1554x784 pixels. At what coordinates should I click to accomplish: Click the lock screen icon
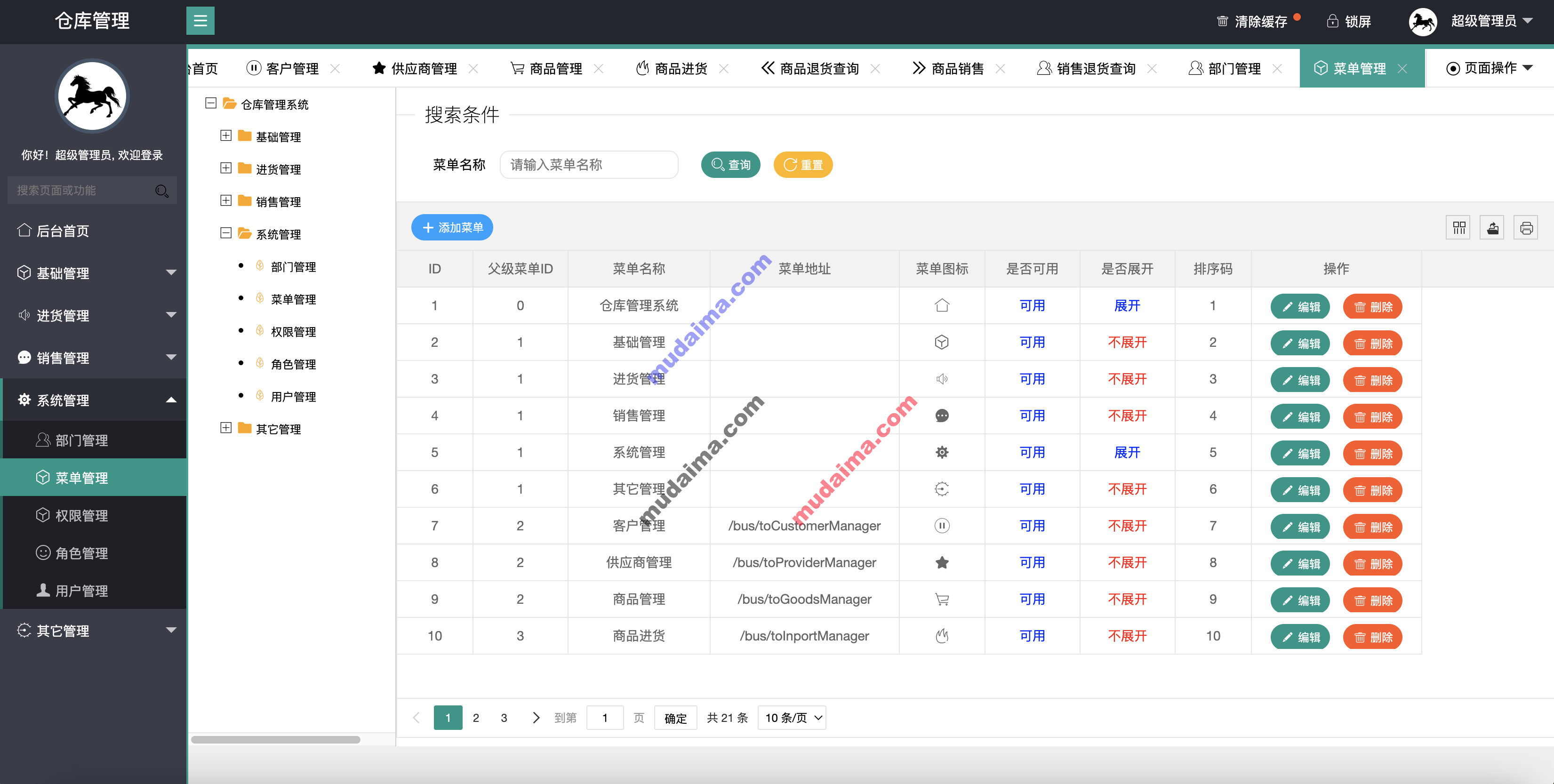1333,22
